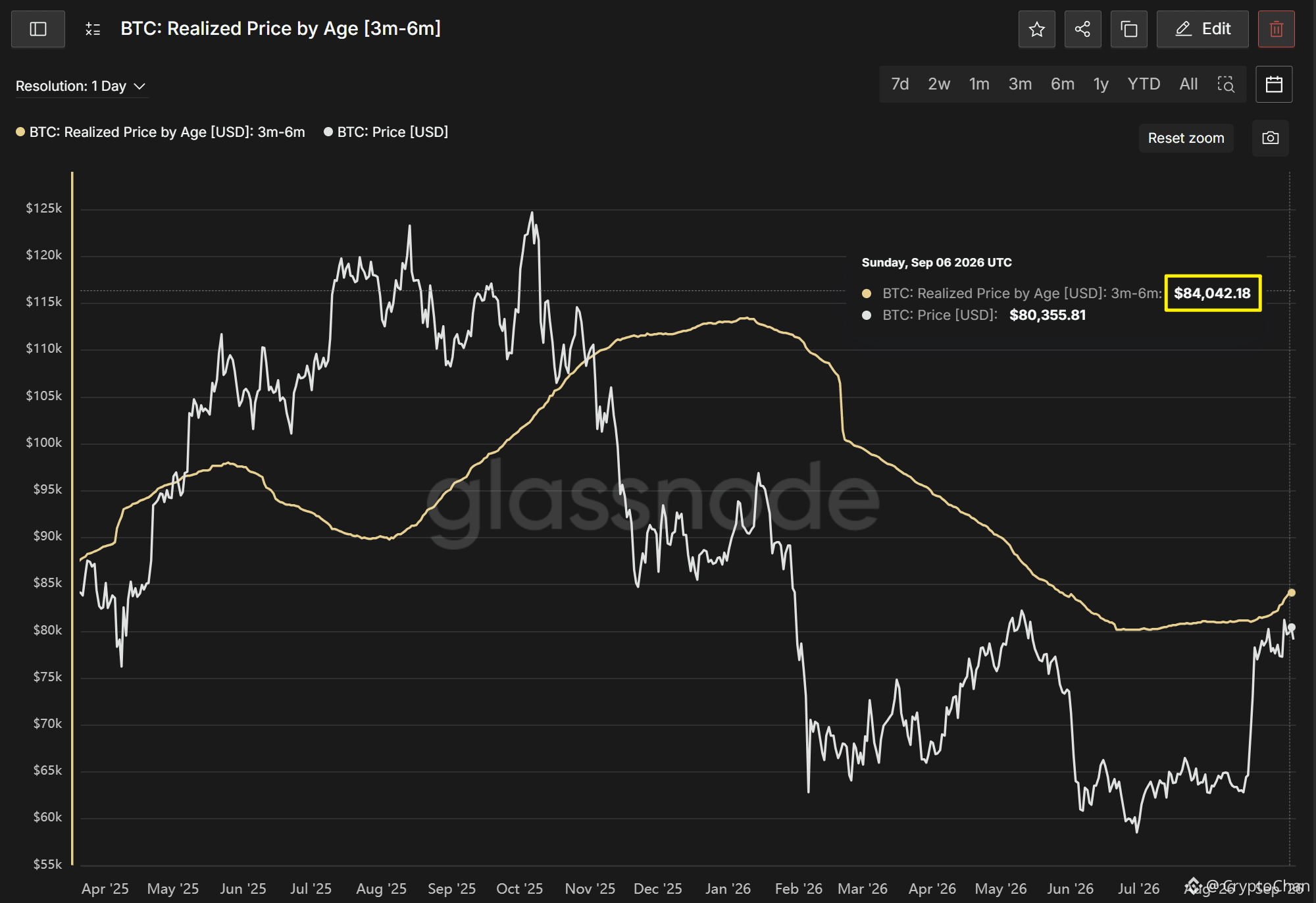Viewport: 1316px width, 903px height.
Task: Toggle the Realized Price 3m-6m legend series
Action: pyautogui.click(x=161, y=132)
